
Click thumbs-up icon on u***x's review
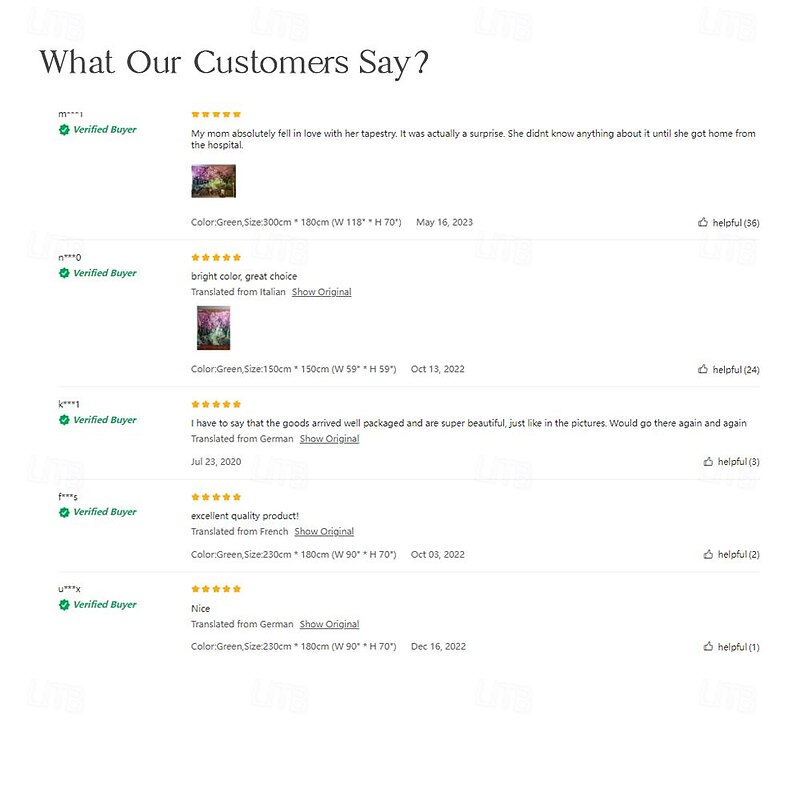coord(708,647)
